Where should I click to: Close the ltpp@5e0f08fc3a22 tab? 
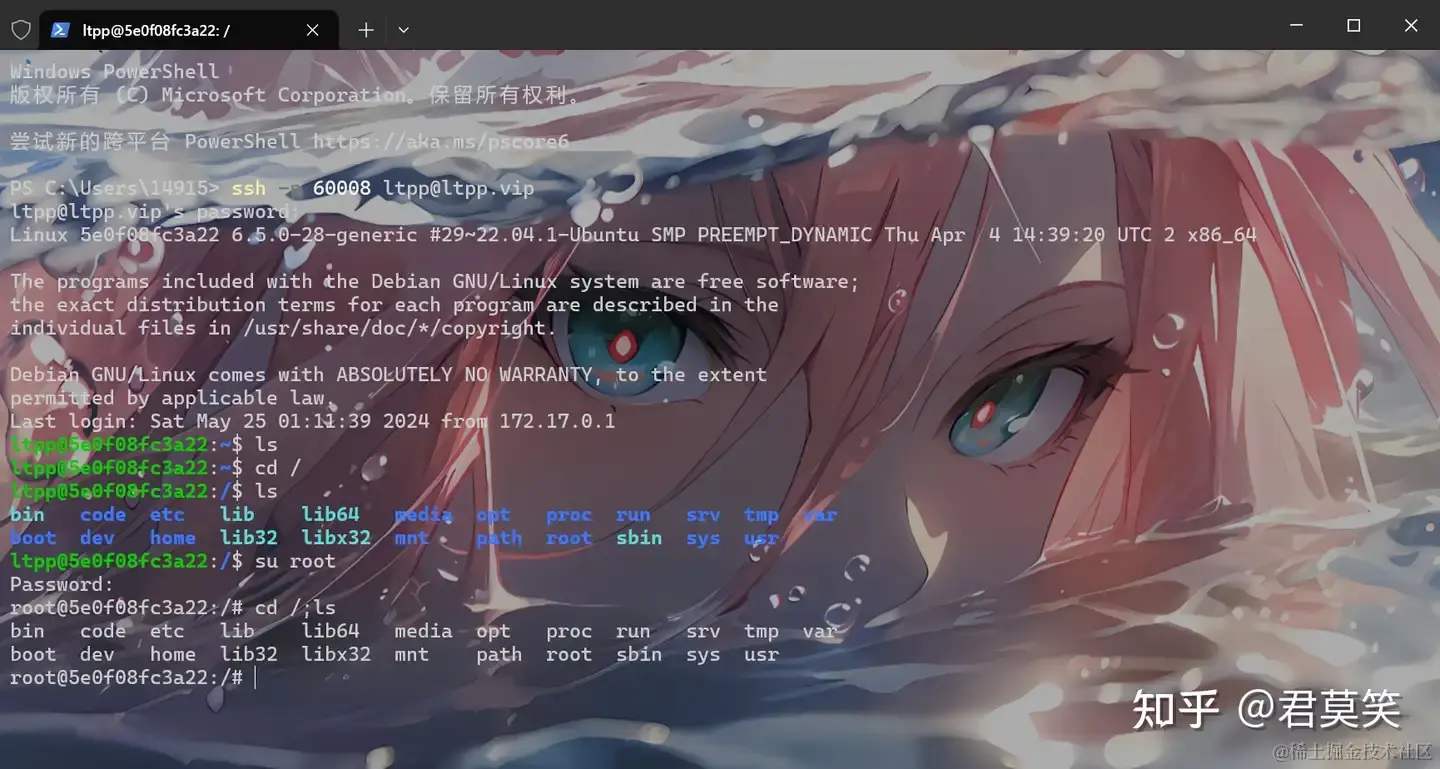click(312, 30)
